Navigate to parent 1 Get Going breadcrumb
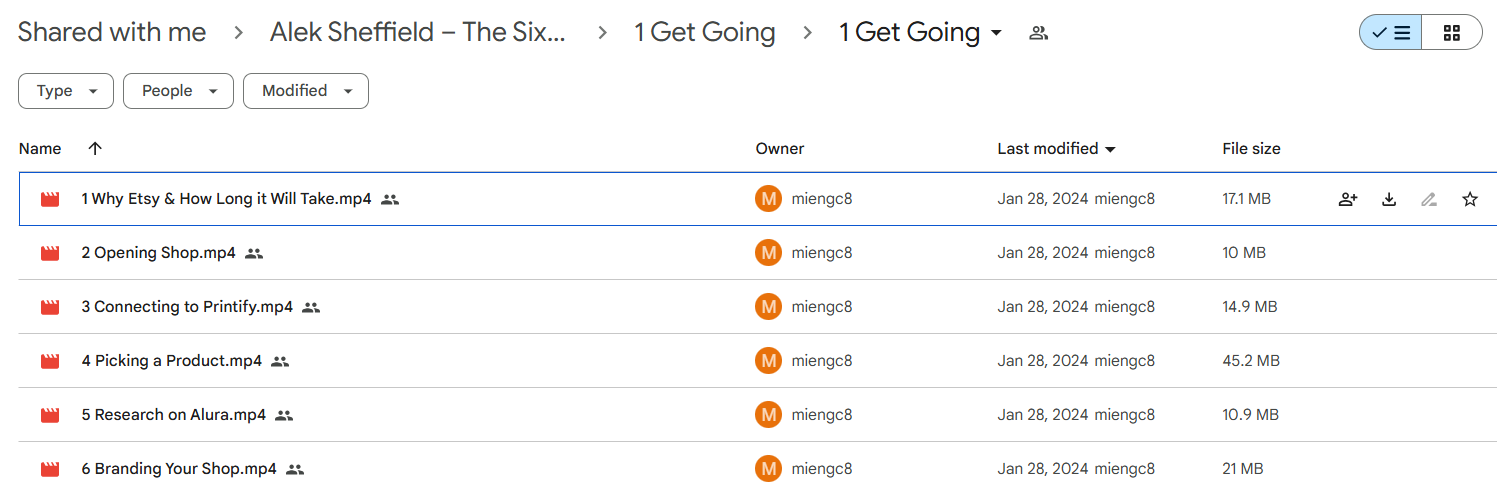This screenshot has height=490, width=1497. click(x=705, y=33)
